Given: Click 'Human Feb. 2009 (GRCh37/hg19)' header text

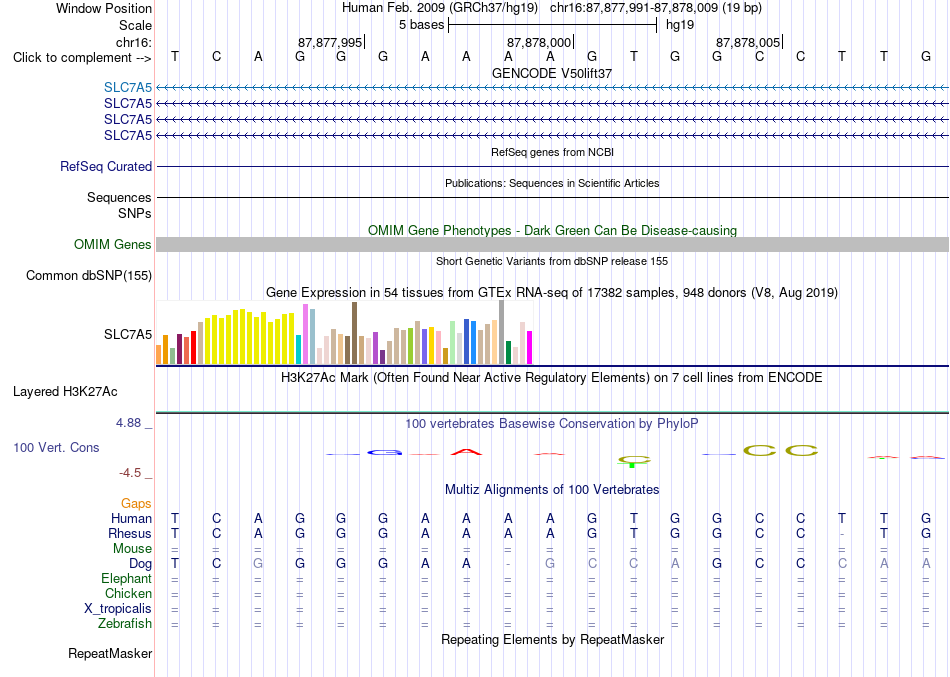Looking at the screenshot, I should click(440, 8).
